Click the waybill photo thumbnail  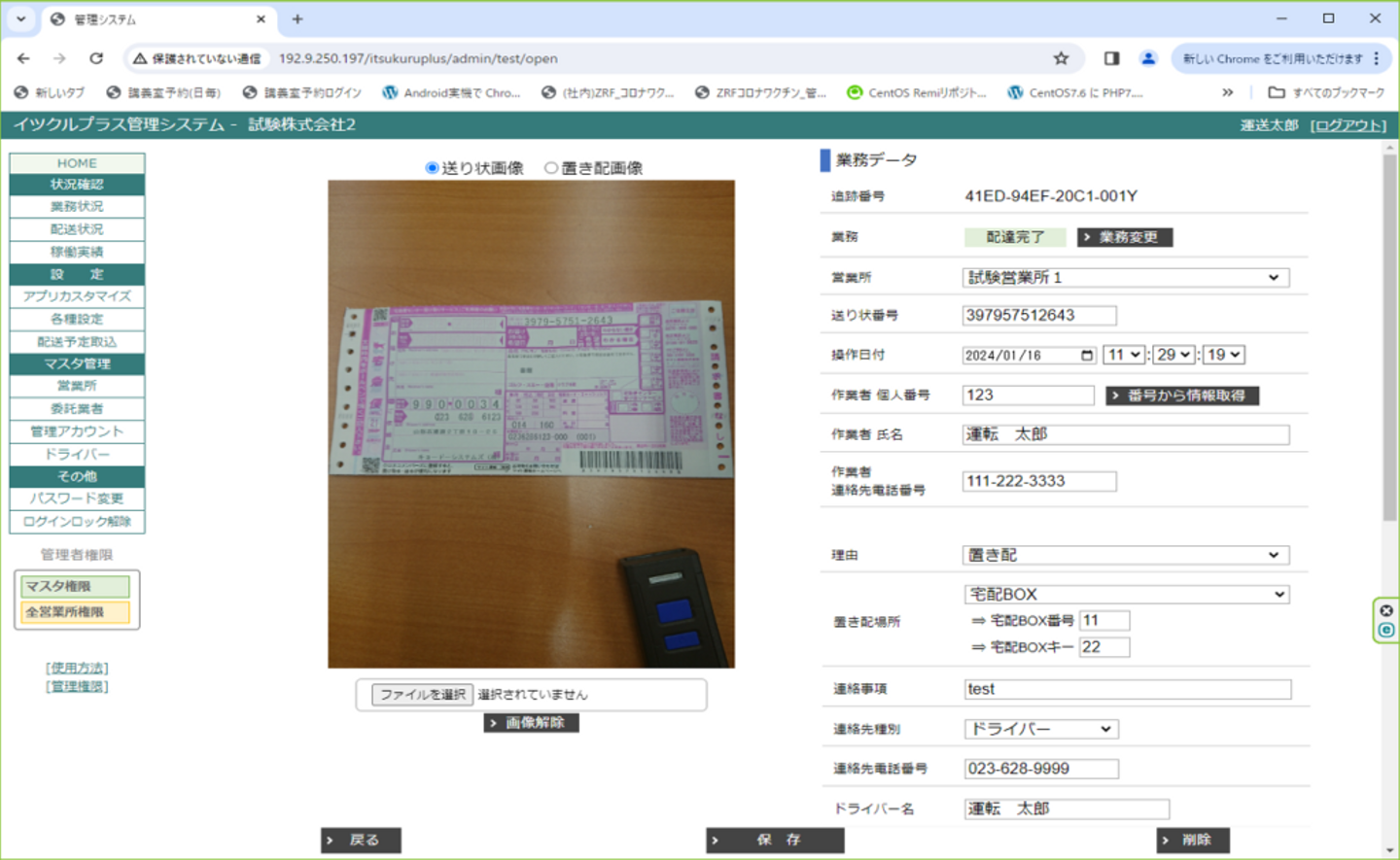[x=531, y=424]
